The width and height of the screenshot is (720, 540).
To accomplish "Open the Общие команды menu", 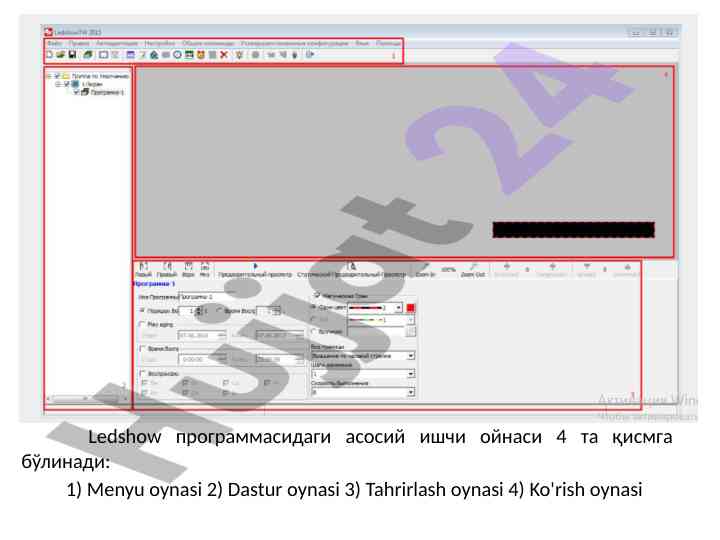I will pos(208,43).
